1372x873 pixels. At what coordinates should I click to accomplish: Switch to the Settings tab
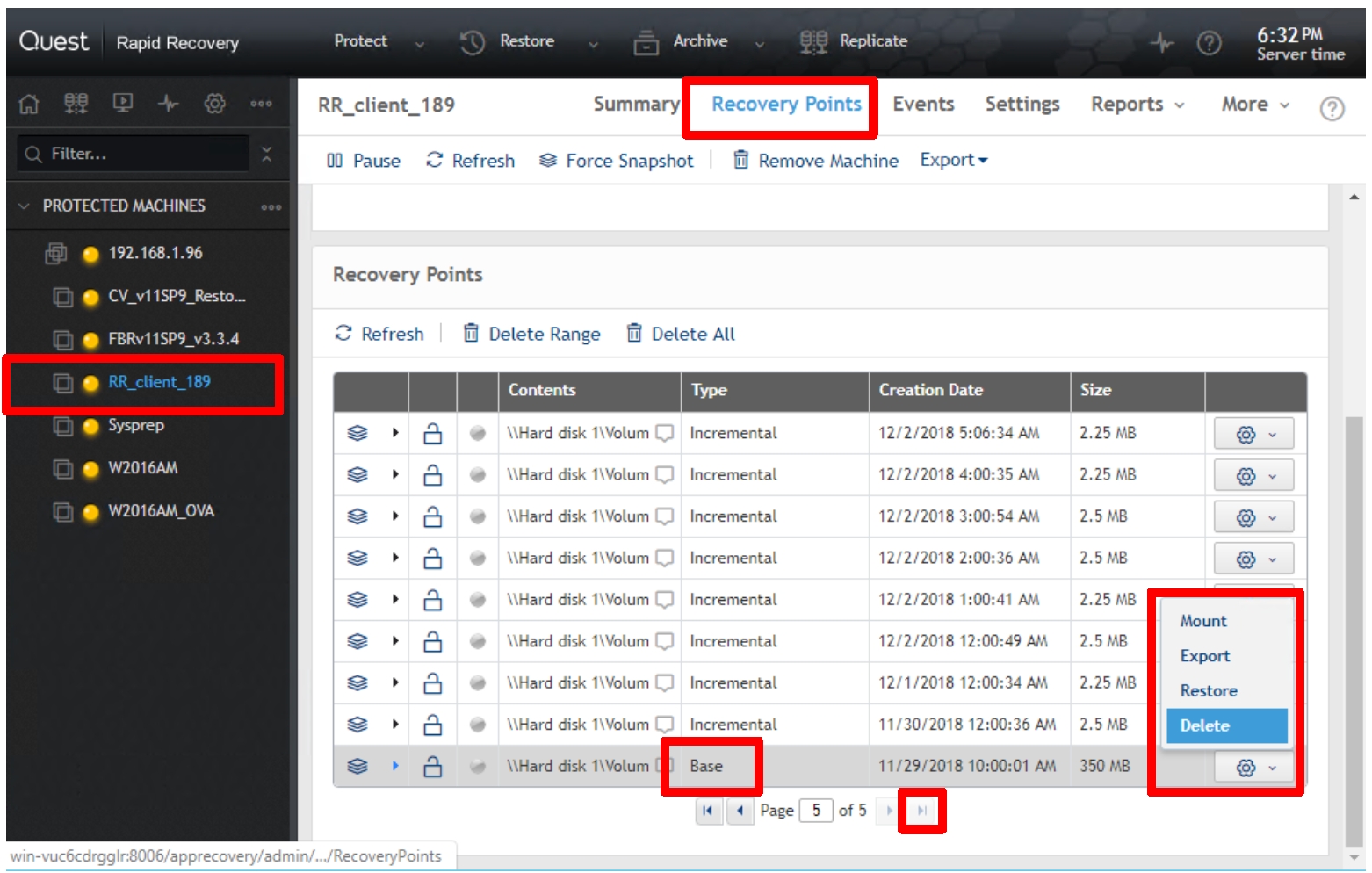click(x=1022, y=105)
